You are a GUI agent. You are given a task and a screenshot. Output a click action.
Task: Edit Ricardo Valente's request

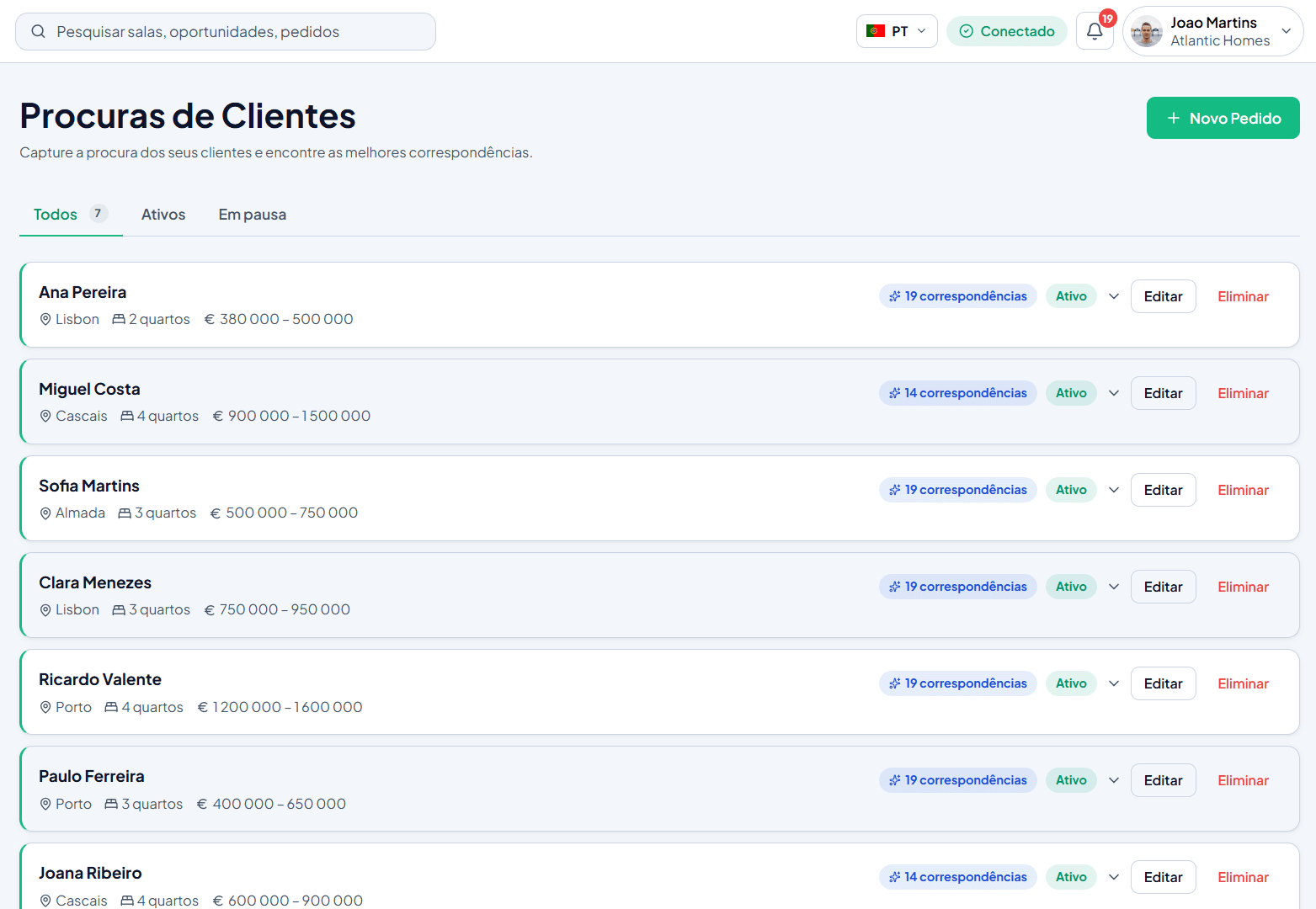point(1163,683)
